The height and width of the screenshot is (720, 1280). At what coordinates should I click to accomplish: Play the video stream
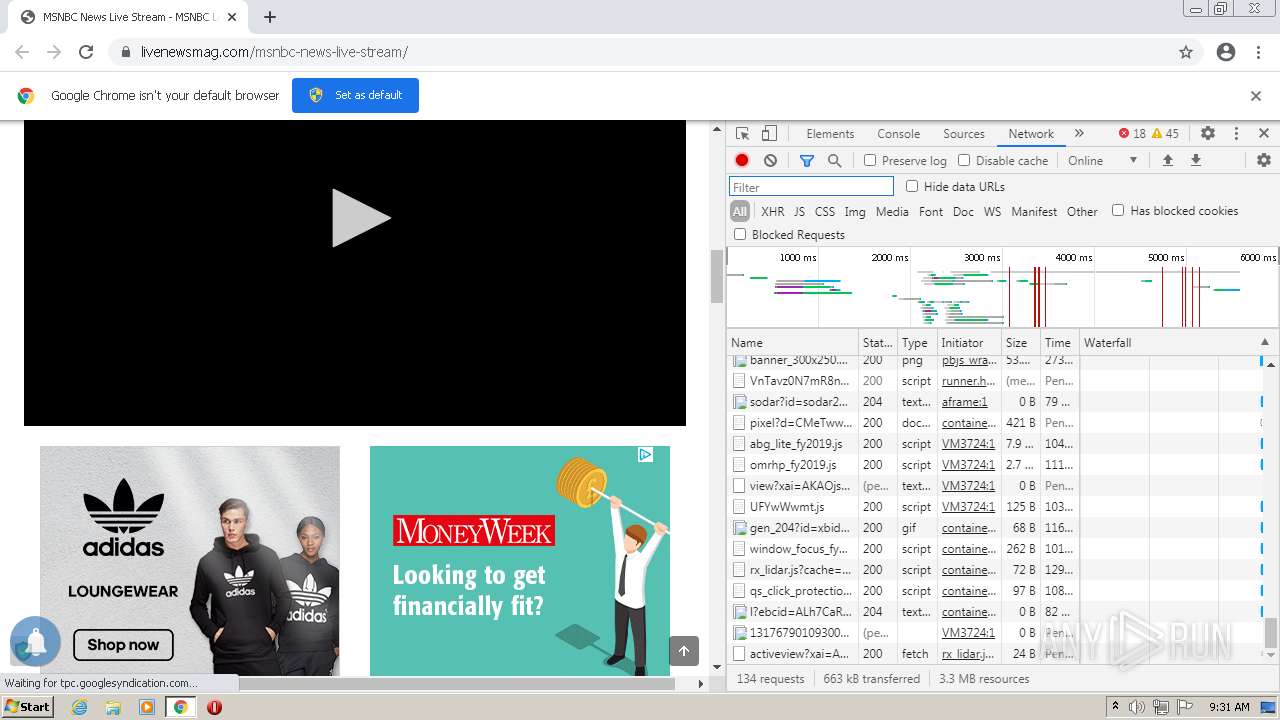tap(361, 217)
